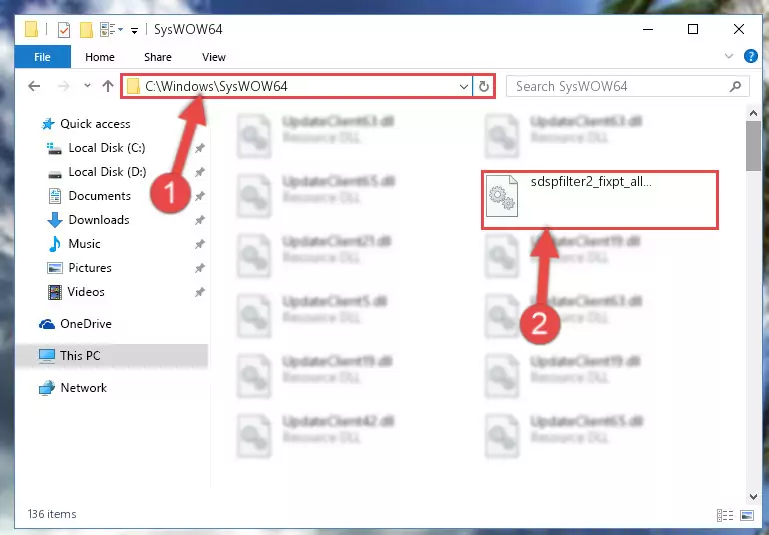
Task: Open Music in navigation pane
Action: tap(84, 244)
